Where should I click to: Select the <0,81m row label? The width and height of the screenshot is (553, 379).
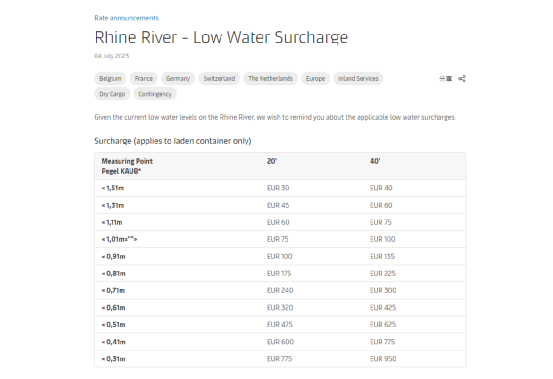click(x=114, y=274)
